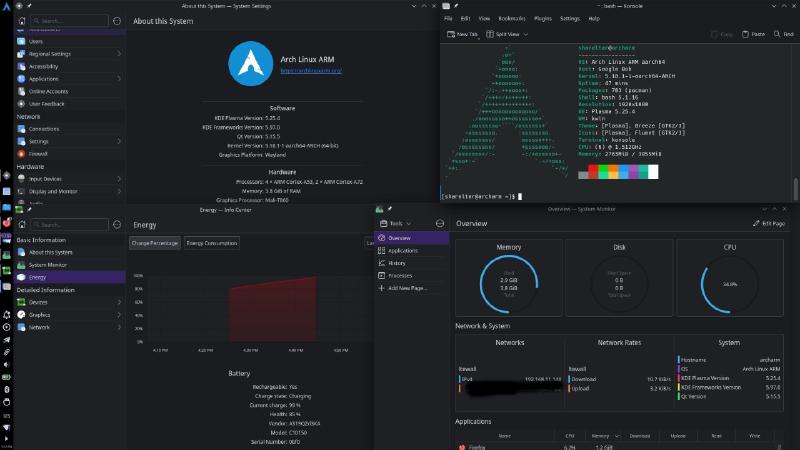This screenshot has height=450, width=800.
Task: Click the Firefox icon in the applications table
Action: point(462,447)
